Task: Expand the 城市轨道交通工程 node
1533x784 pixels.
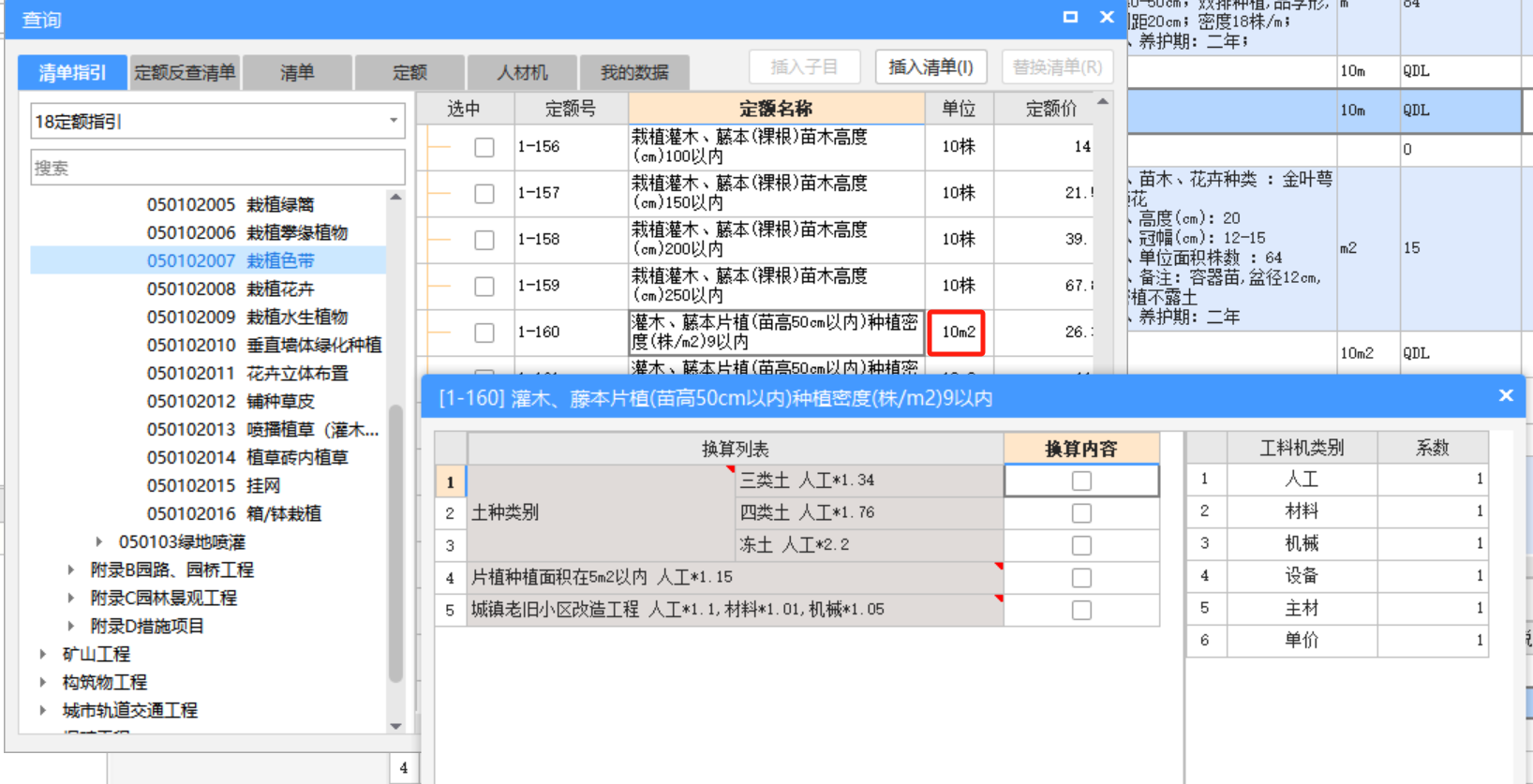Action: 43,710
